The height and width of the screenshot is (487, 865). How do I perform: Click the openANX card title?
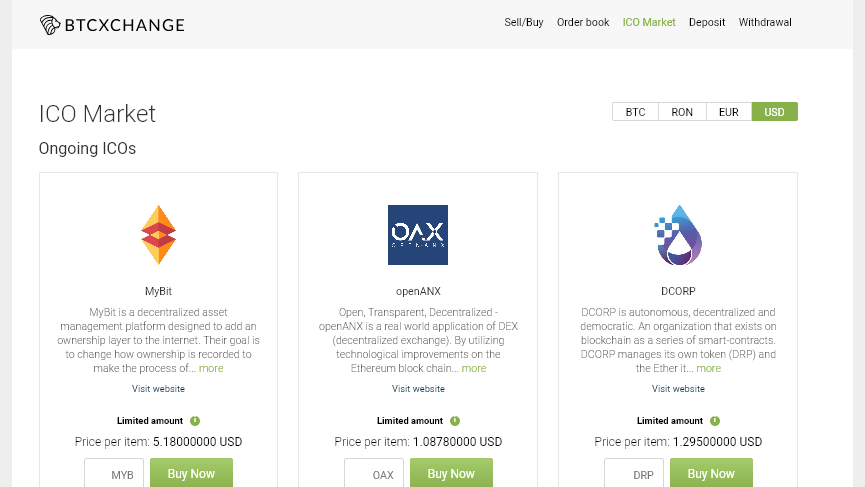point(418,291)
